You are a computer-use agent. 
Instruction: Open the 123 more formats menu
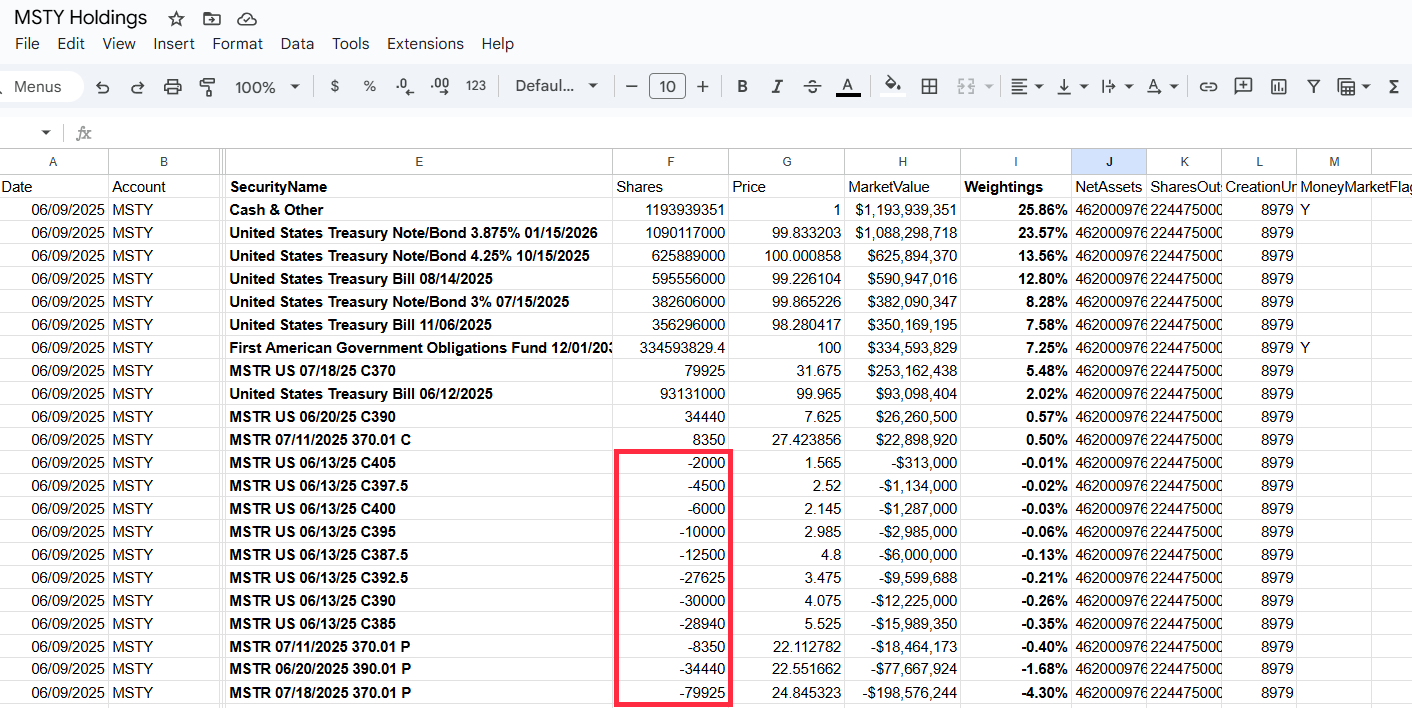476,87
